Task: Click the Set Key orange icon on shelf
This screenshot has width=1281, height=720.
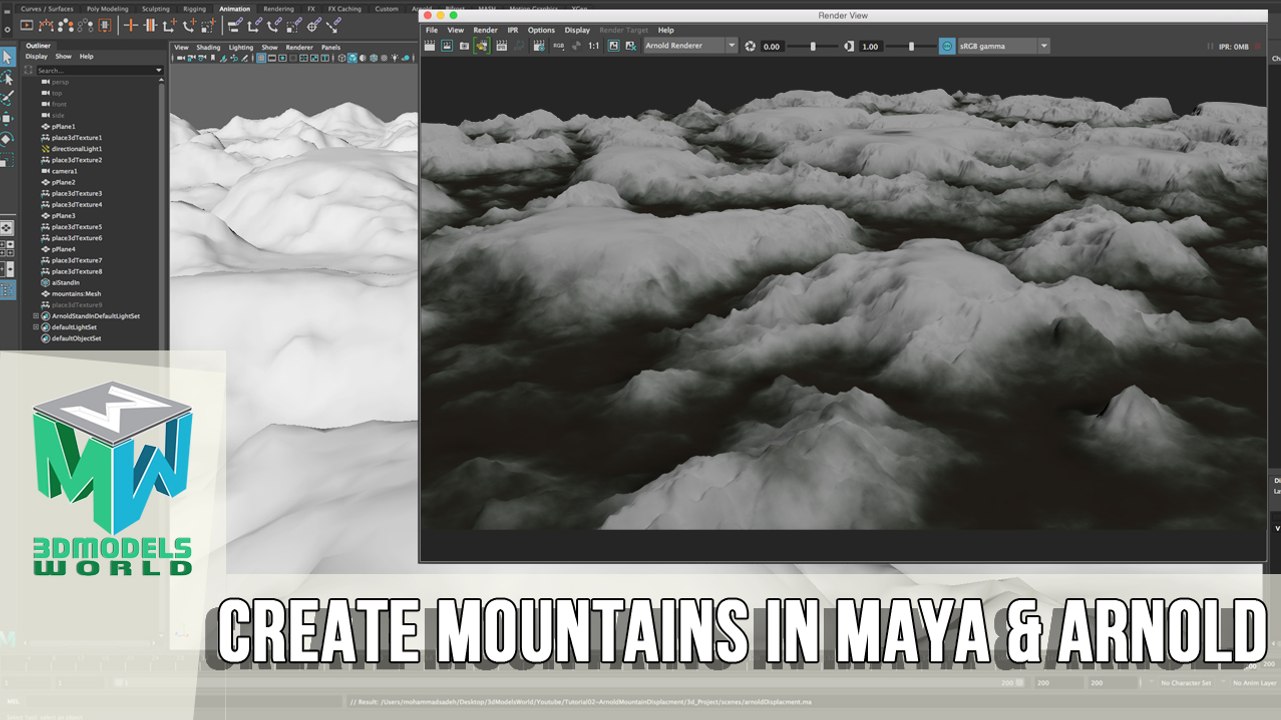Action: [x=131, y=25]
